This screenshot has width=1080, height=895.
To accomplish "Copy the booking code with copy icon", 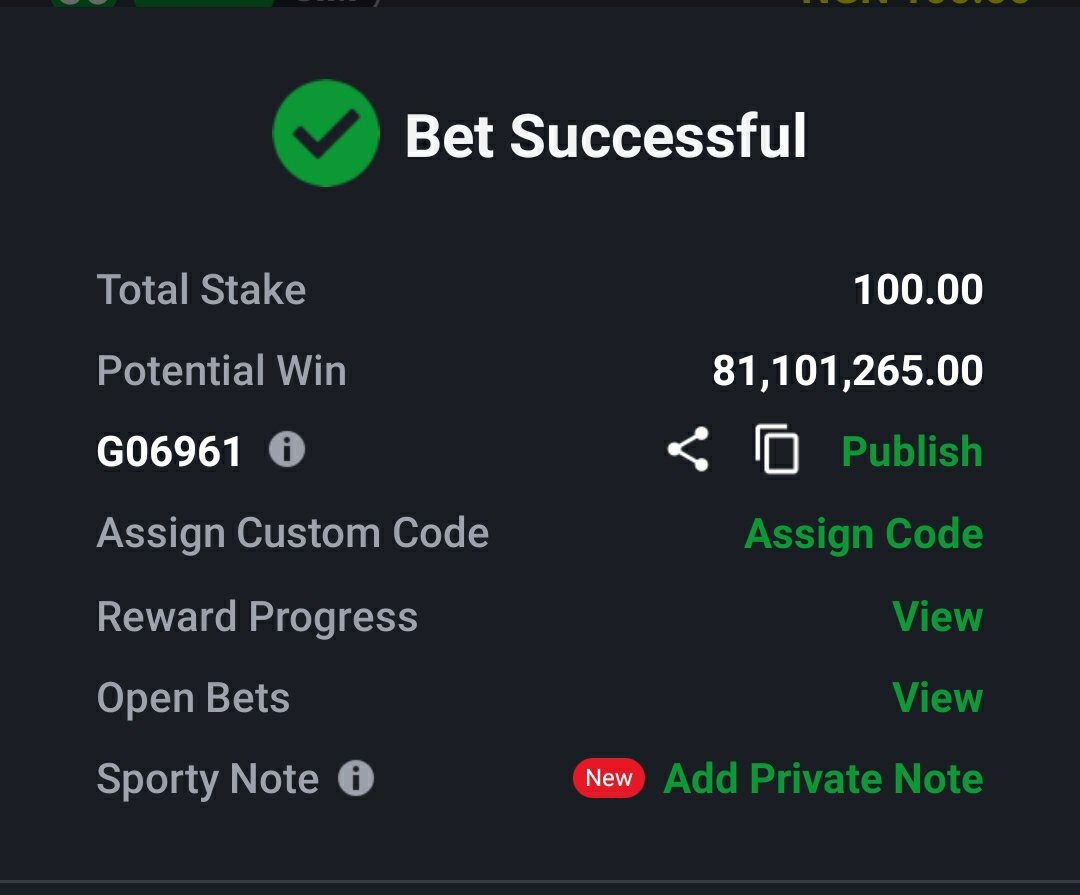I will (777, 449).
